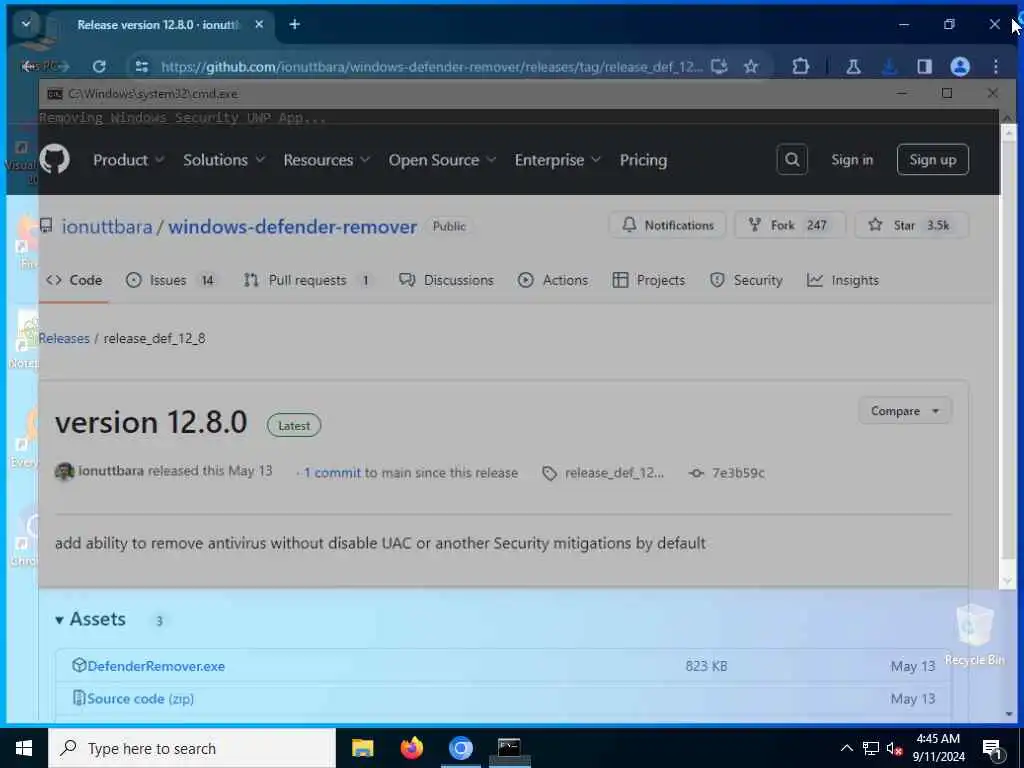Fork the repository button
Image resolution: width=1024 pixels, height=768 pixels.
click(x=790, y=225)
